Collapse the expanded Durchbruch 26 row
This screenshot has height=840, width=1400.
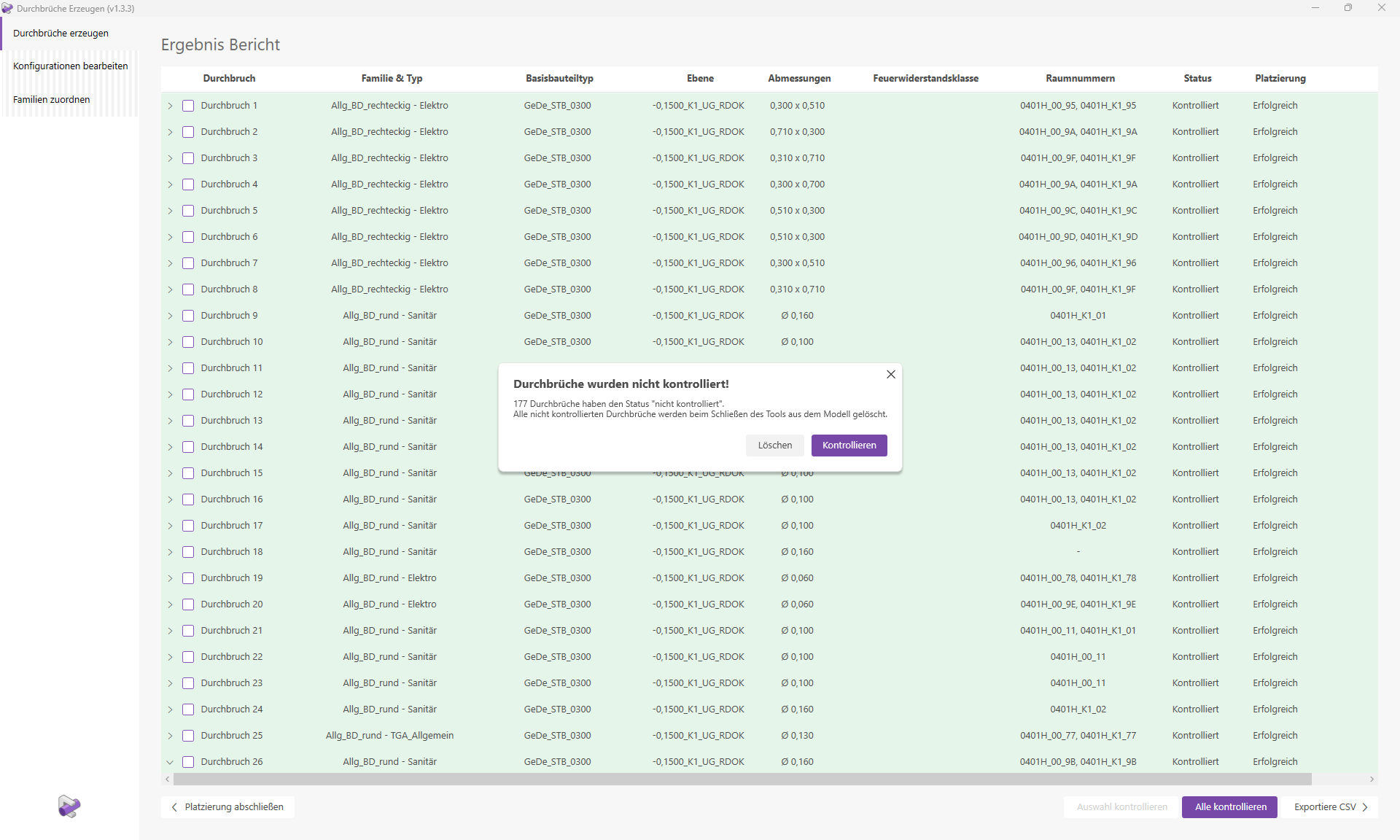coord(170,762)
